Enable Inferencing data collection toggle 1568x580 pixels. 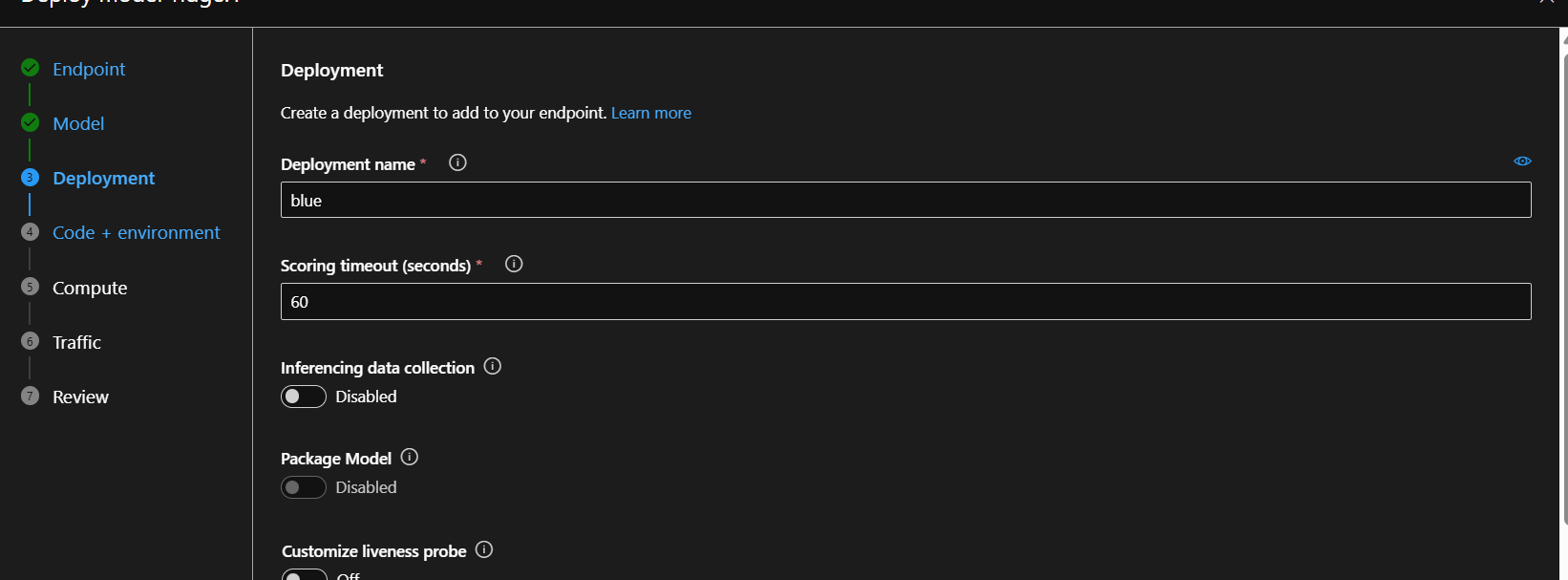pos(304,397)
